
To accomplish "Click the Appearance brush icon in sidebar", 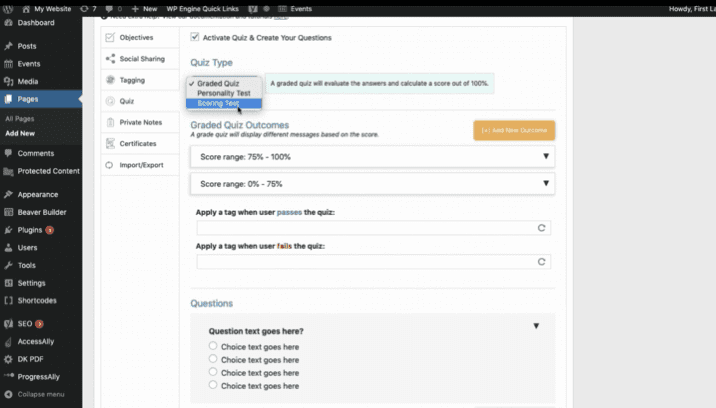I will click(x=8, y=194).
